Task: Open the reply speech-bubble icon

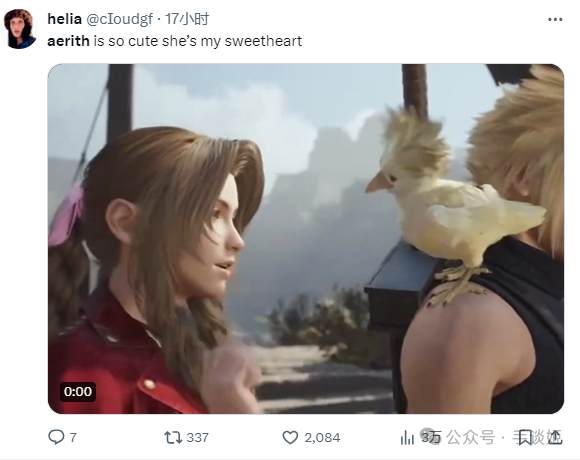Action: tap(56, 437)
